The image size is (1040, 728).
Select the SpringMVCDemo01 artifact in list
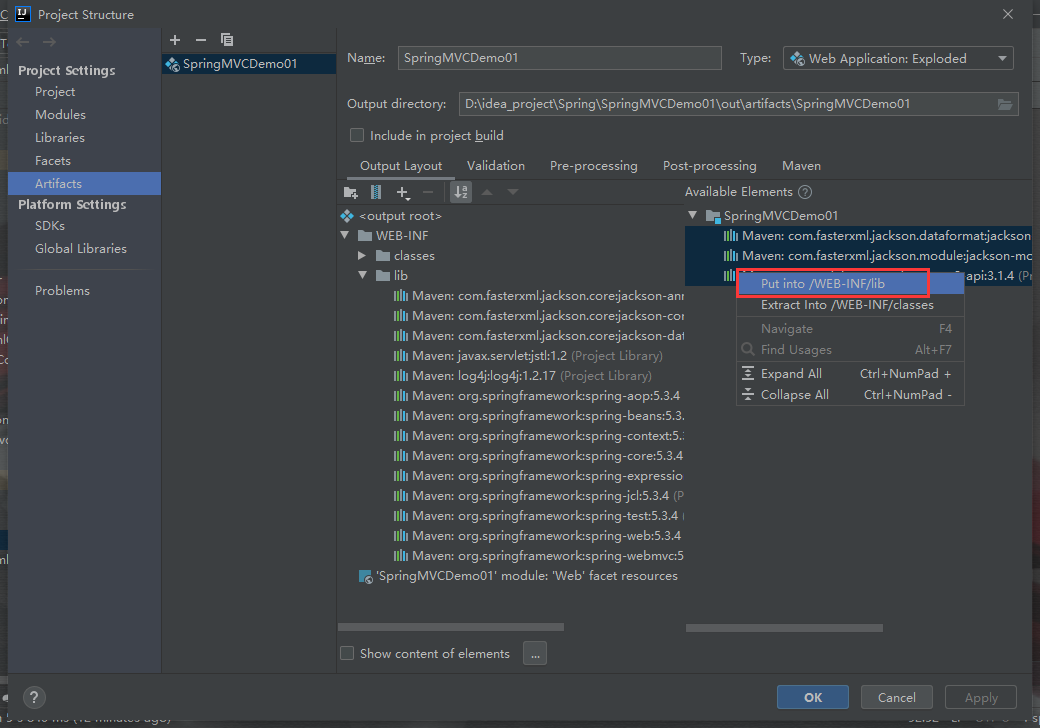(249, 64)
